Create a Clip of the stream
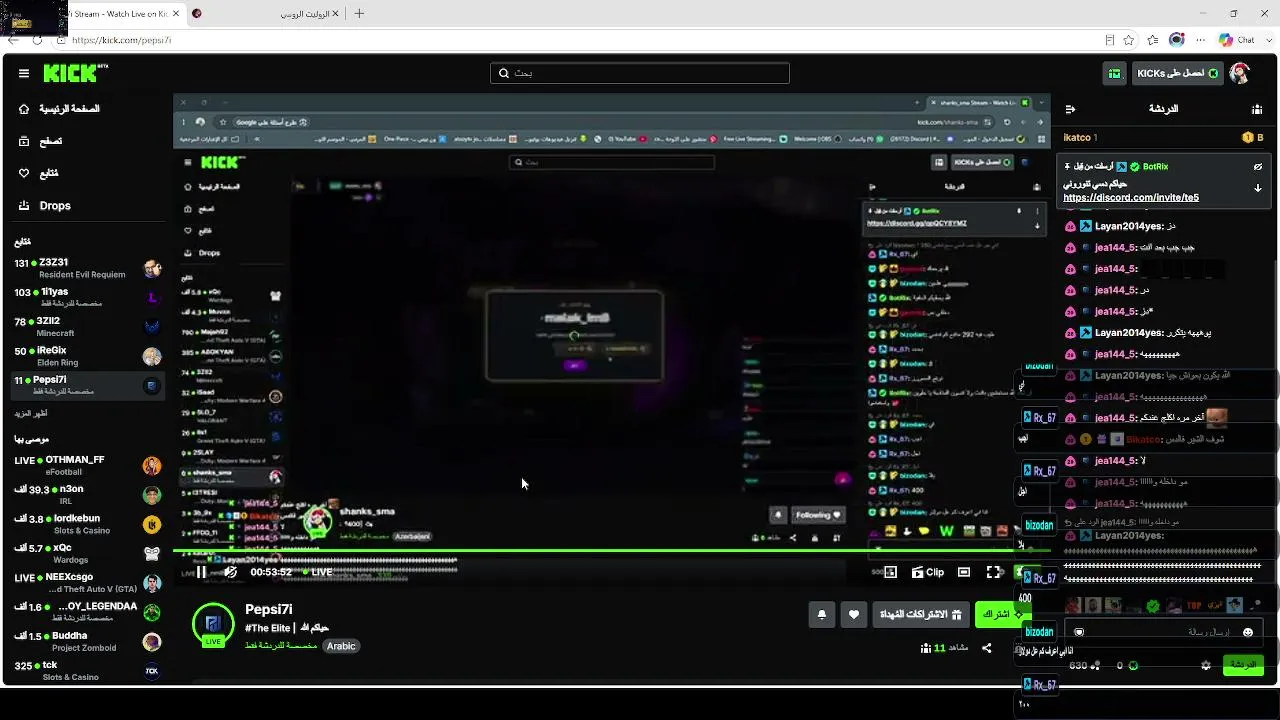Screen dimensions: 1280x720 [x=927, y=572]
